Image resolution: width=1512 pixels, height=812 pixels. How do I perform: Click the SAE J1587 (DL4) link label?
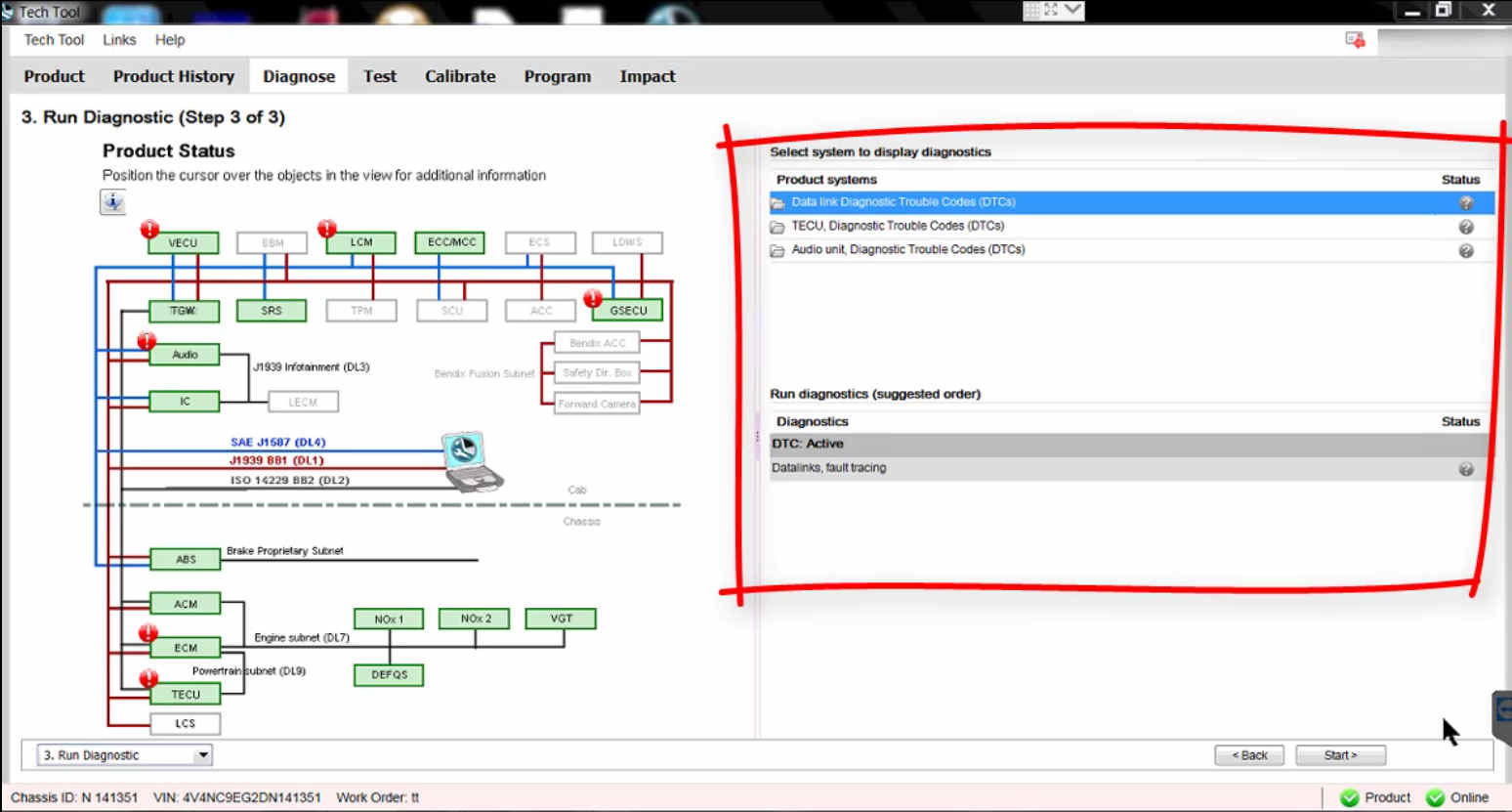coord(278,443)
